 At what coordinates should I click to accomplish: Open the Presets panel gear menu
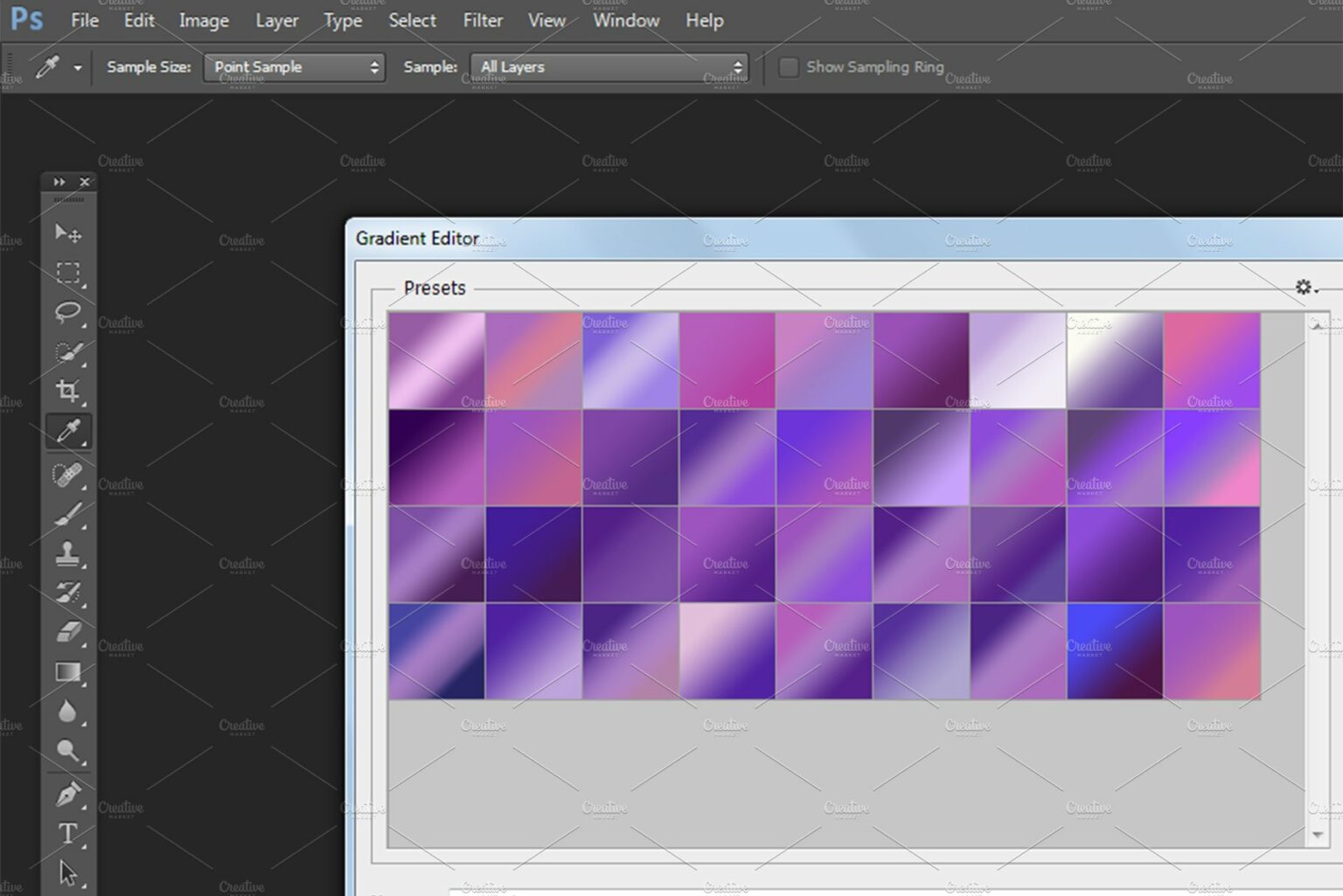1305,287
